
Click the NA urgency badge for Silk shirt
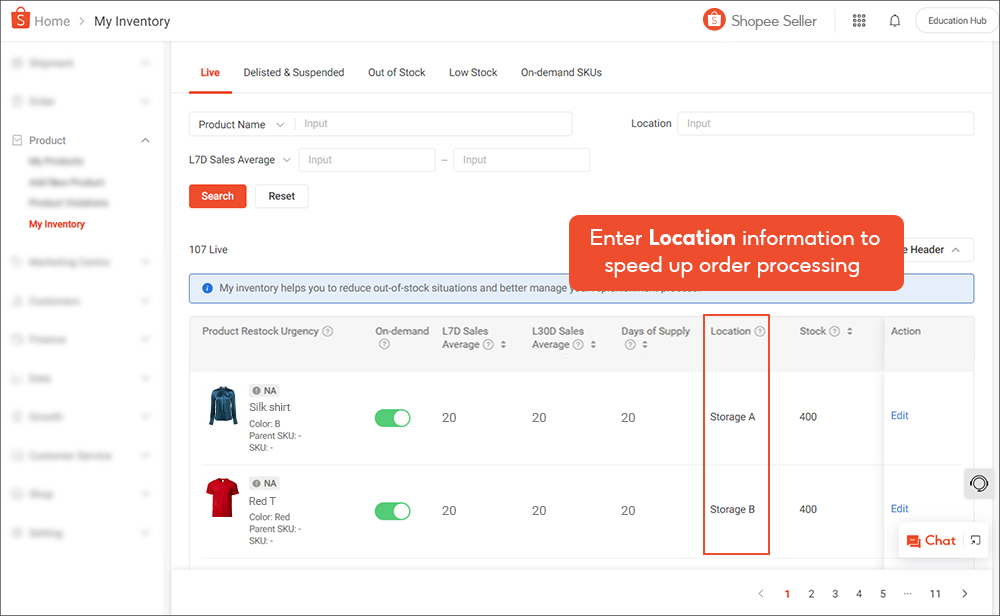(265, 390)
